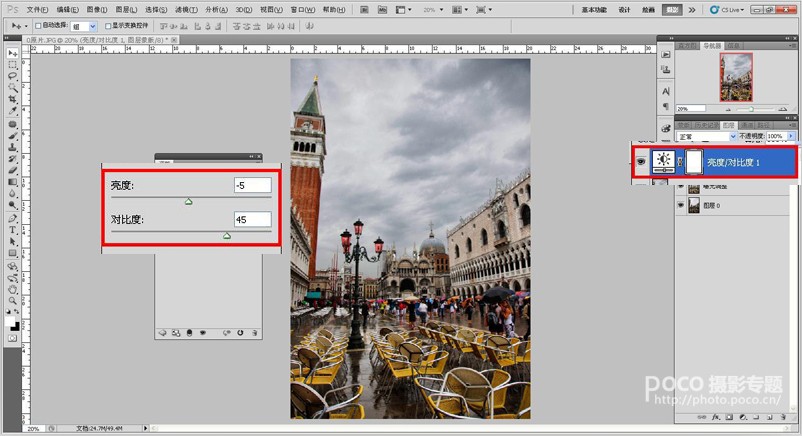The image size is (802, 436).
Task: Select the 3D Rotate tool
Action: point(13,267)
